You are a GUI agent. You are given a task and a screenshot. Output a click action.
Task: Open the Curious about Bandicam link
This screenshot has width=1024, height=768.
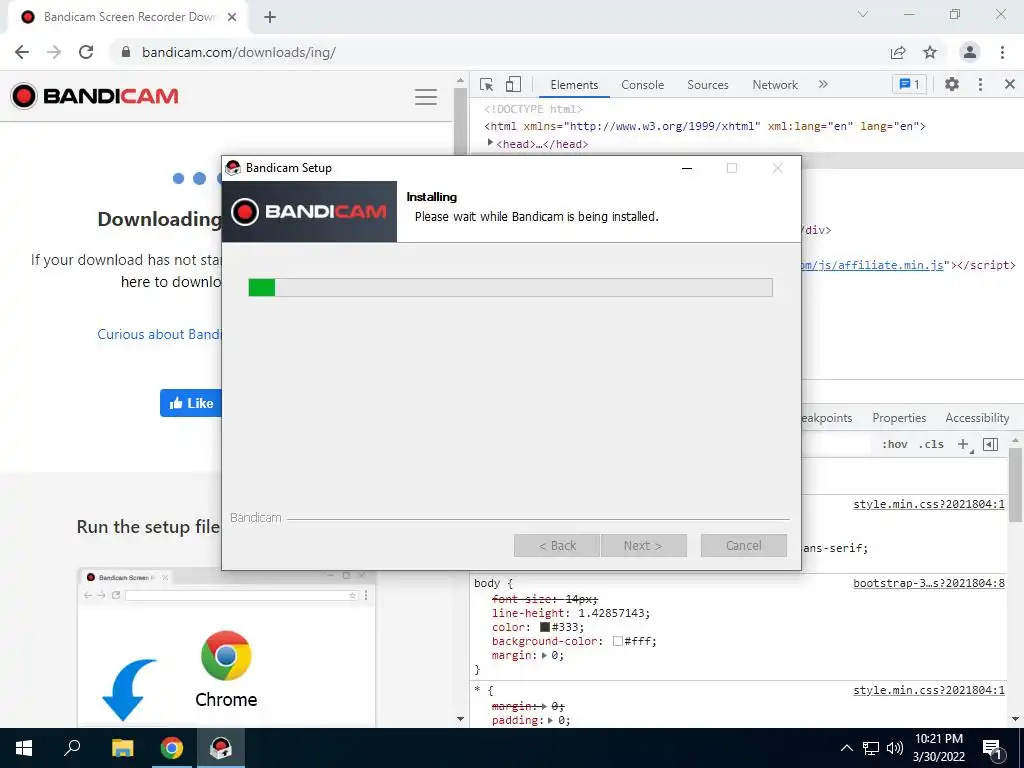[x=159, y=334]
